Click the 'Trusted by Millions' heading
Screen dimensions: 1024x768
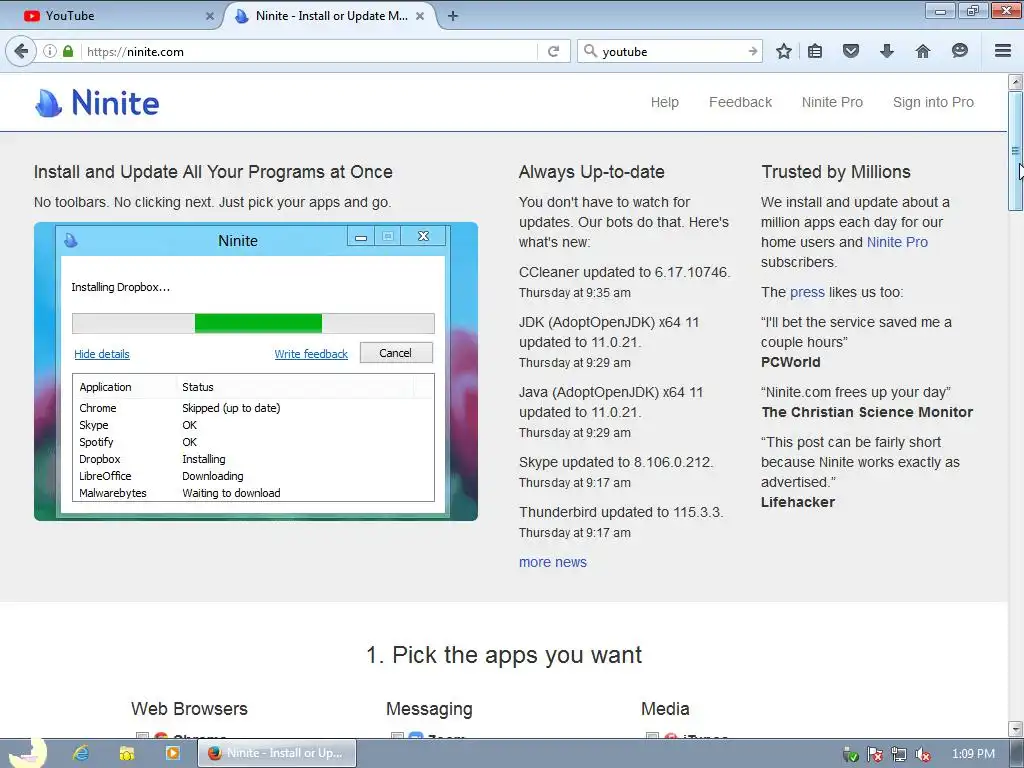pos(836,172)
